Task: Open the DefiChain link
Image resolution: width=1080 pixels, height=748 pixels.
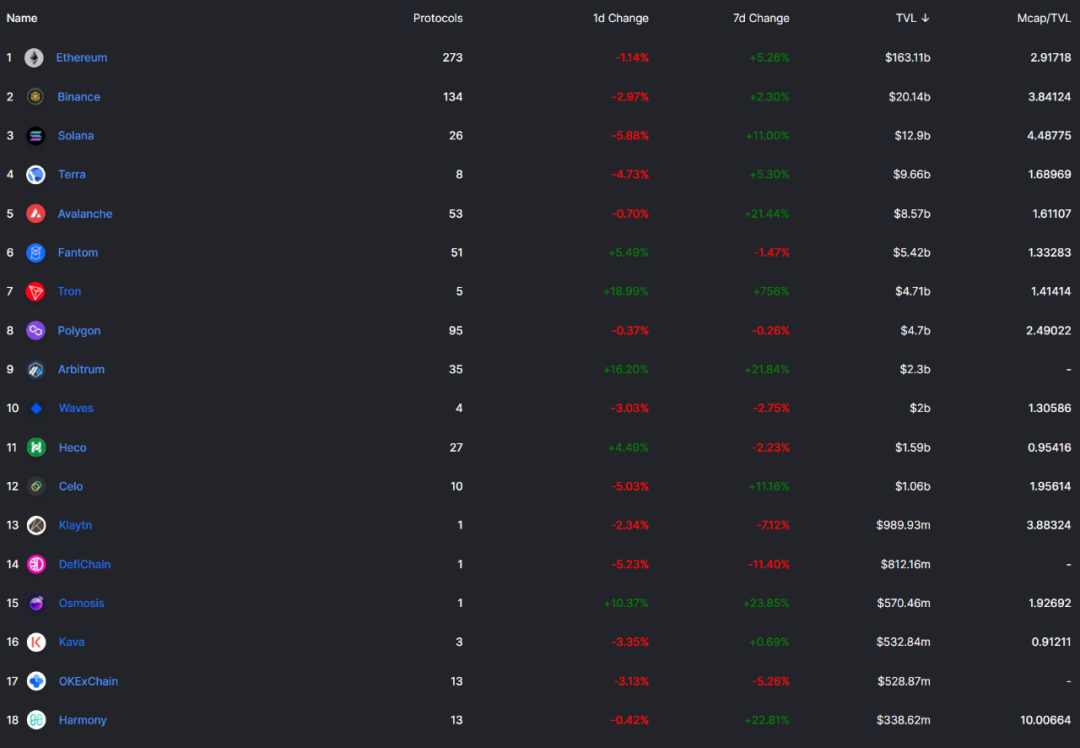Action: pos(85,564)
